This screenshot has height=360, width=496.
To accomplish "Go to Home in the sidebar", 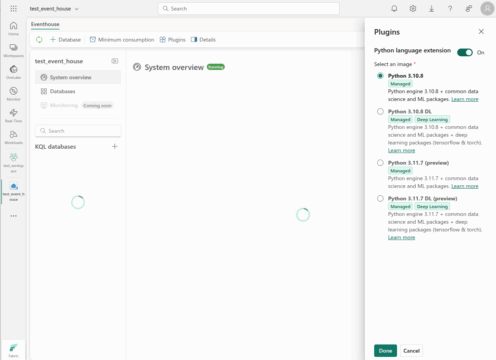I will pyautogui.click(x=13, y=28).
